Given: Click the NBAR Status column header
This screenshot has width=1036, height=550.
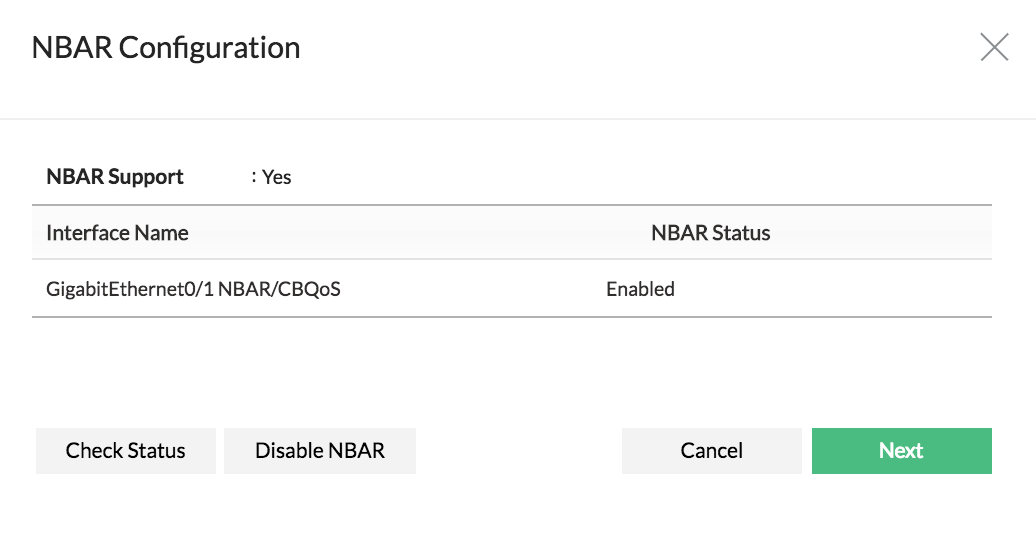Looking at the screenshot, I should pos(710,233).
